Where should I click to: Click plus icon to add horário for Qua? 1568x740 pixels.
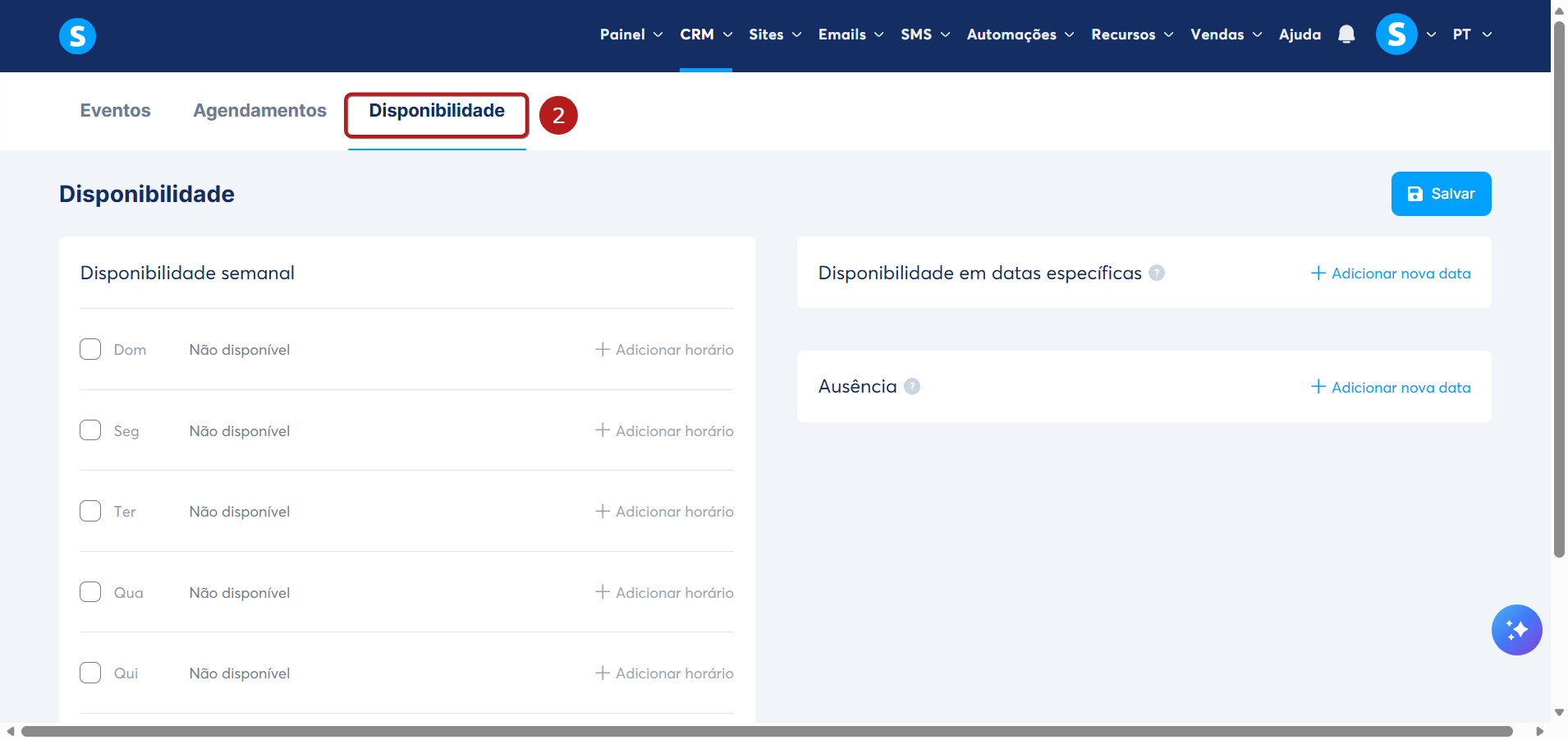click(603, 592)
